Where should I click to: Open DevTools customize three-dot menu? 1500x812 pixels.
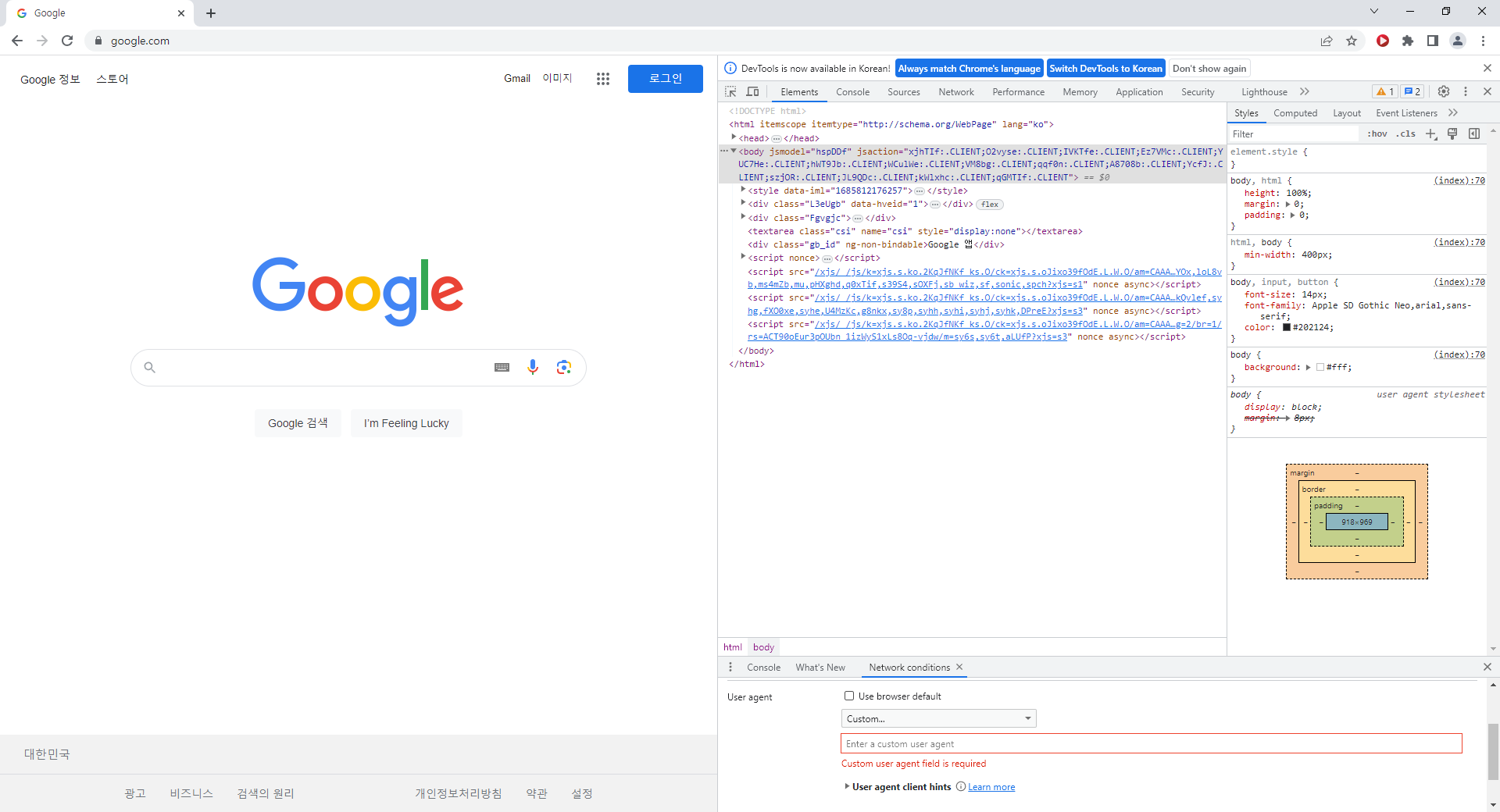(1466, 91)
